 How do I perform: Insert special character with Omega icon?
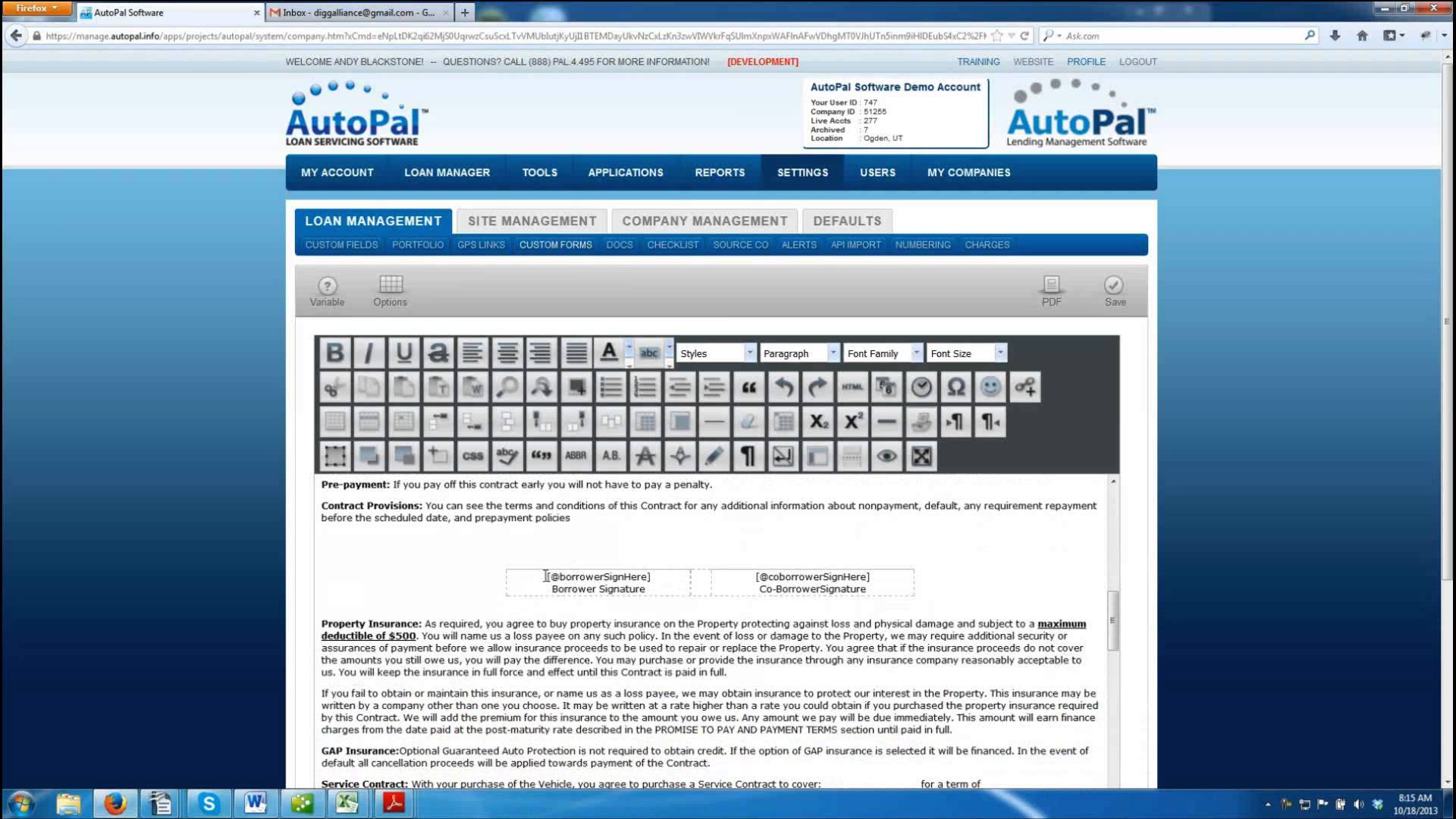[956, 388]
